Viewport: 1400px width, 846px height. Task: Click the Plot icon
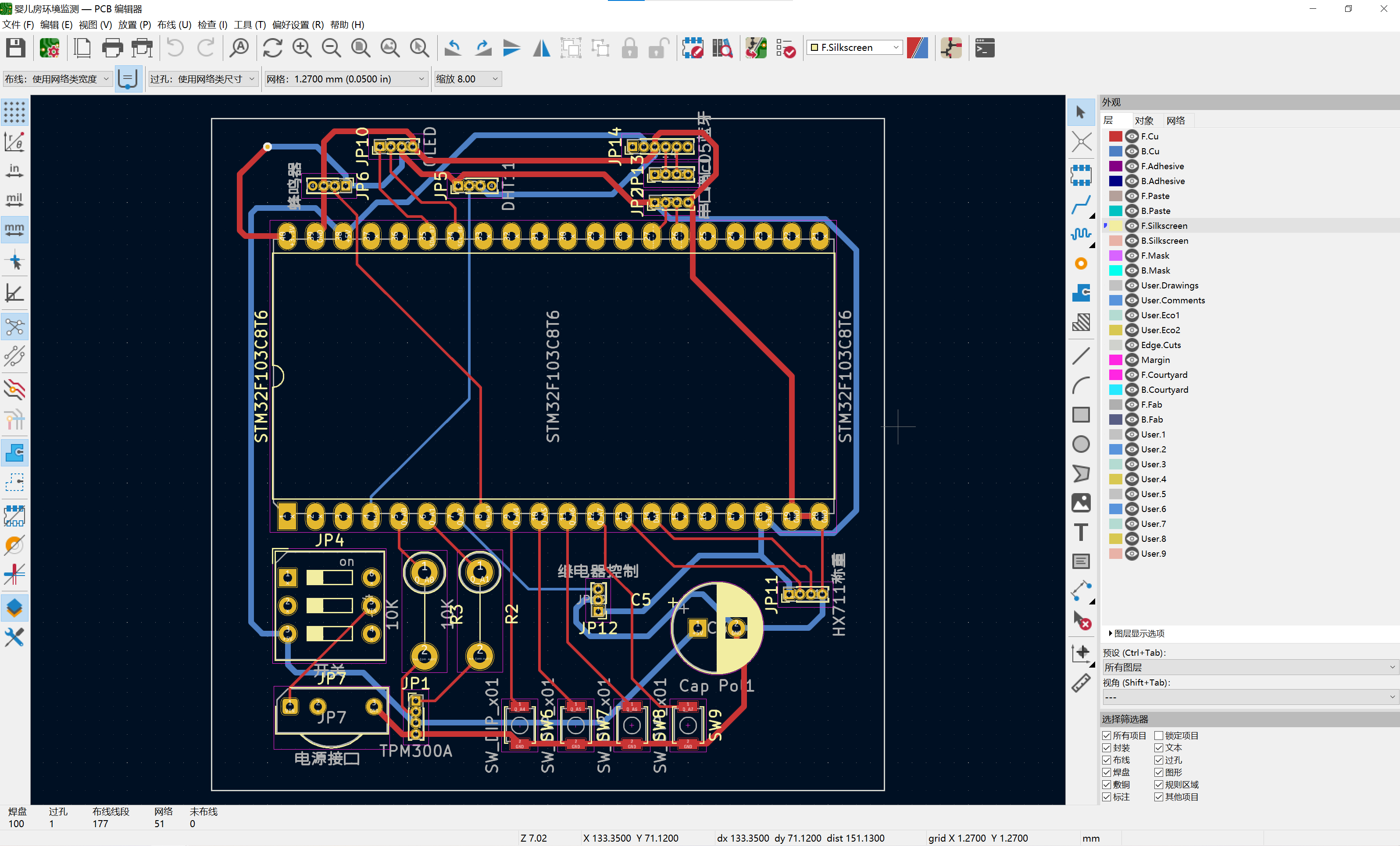point(142,48)
